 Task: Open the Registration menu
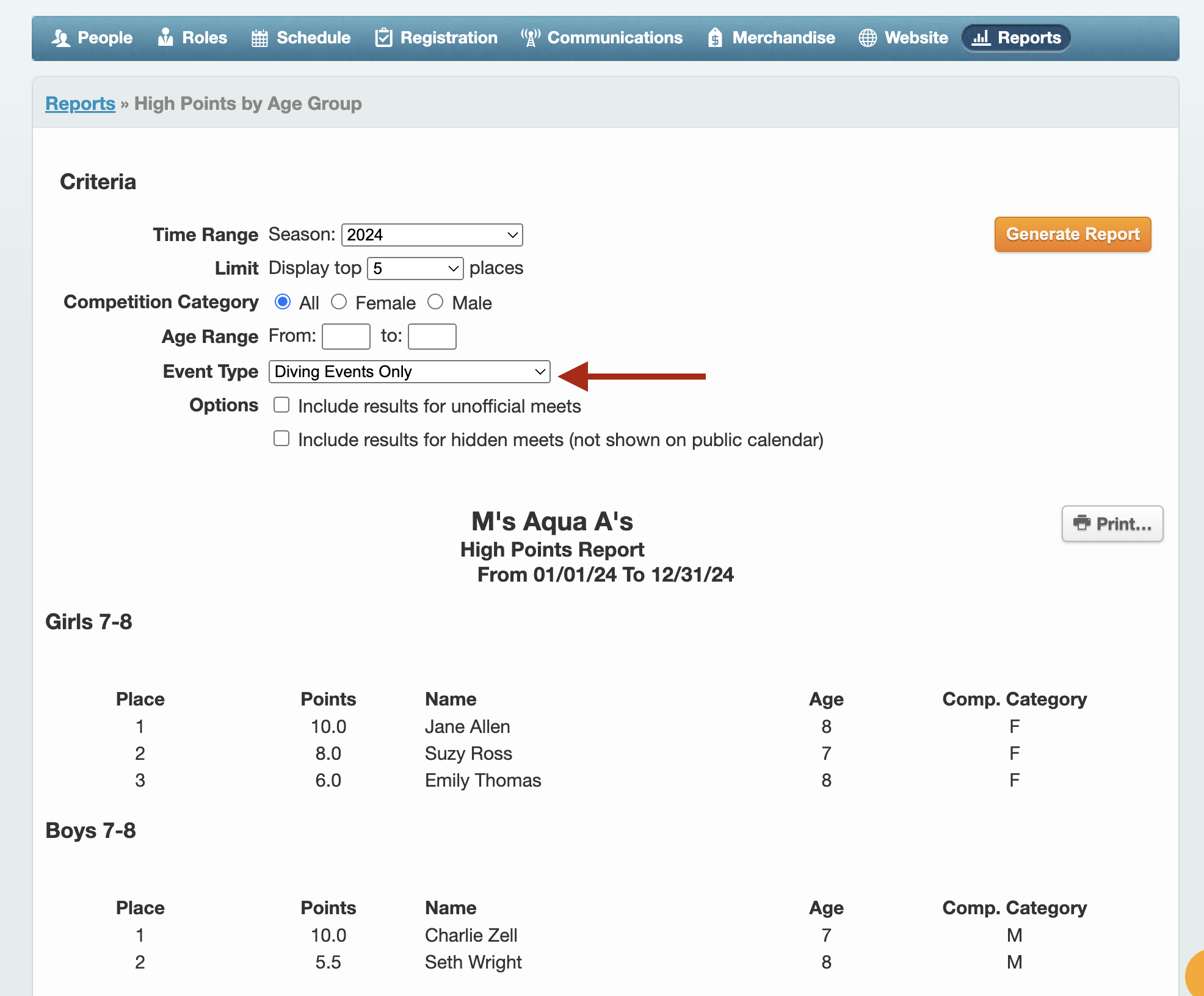tap(437, 38)
